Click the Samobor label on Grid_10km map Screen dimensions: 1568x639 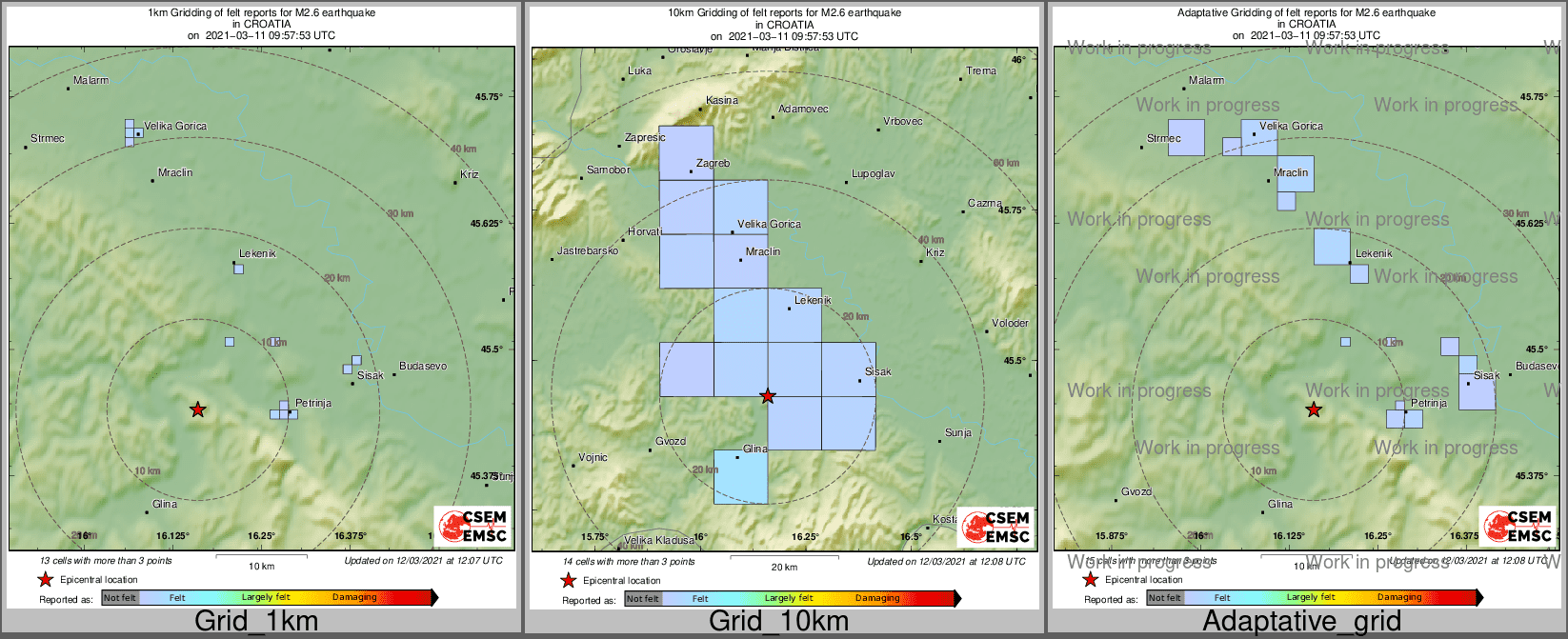609,170
